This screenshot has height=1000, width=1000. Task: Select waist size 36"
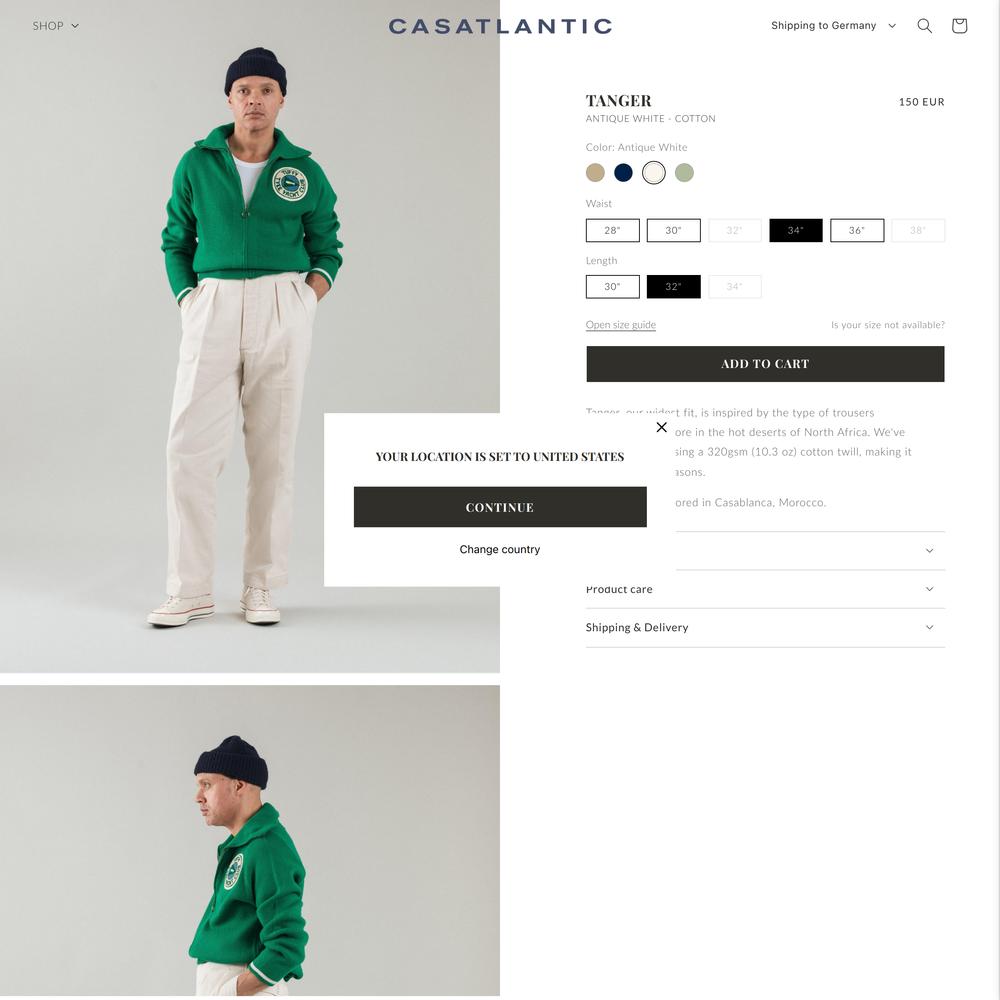click(857, 230)
